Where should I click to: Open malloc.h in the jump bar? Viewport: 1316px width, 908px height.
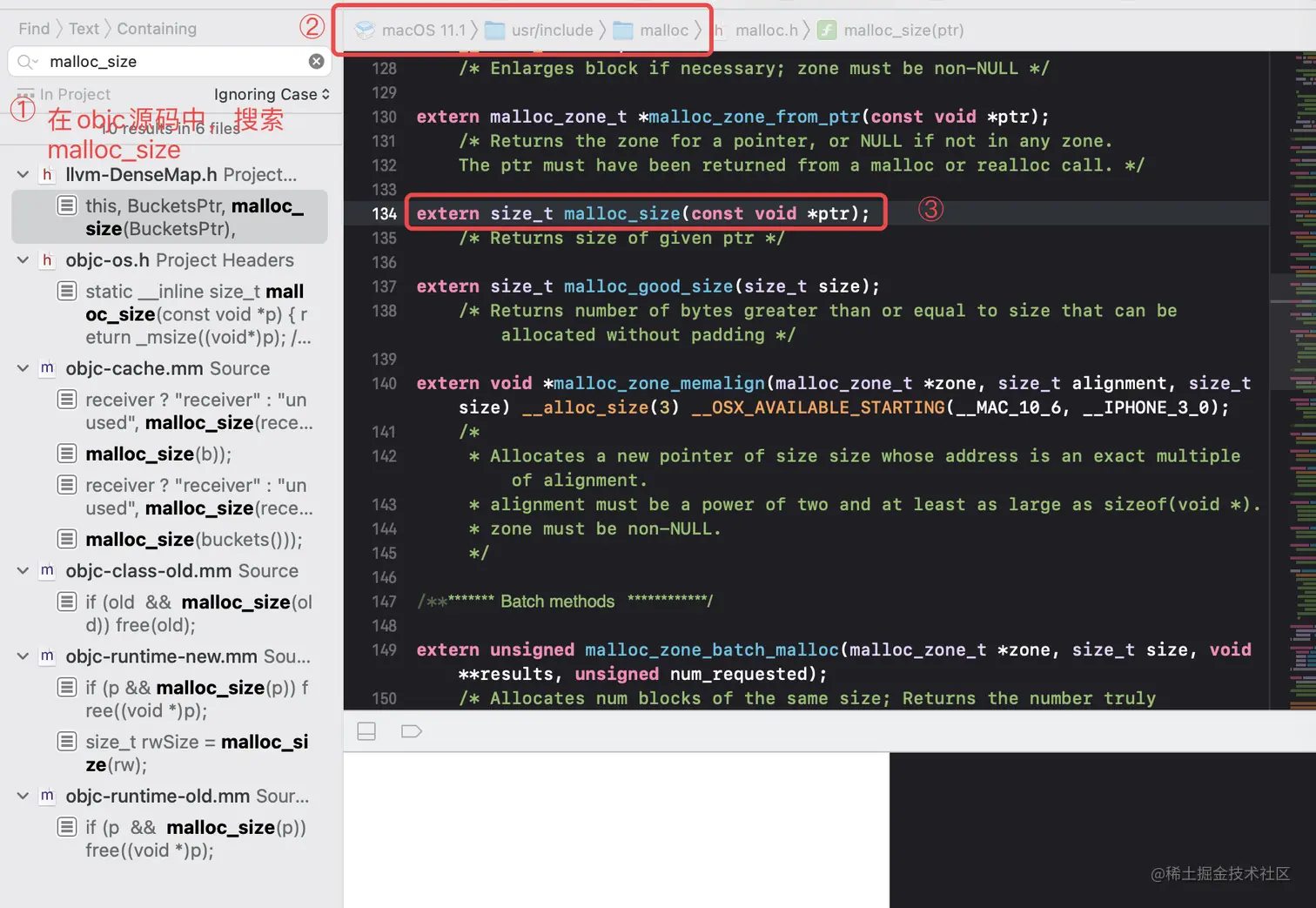pyautogui.click(x=756, y=30)
